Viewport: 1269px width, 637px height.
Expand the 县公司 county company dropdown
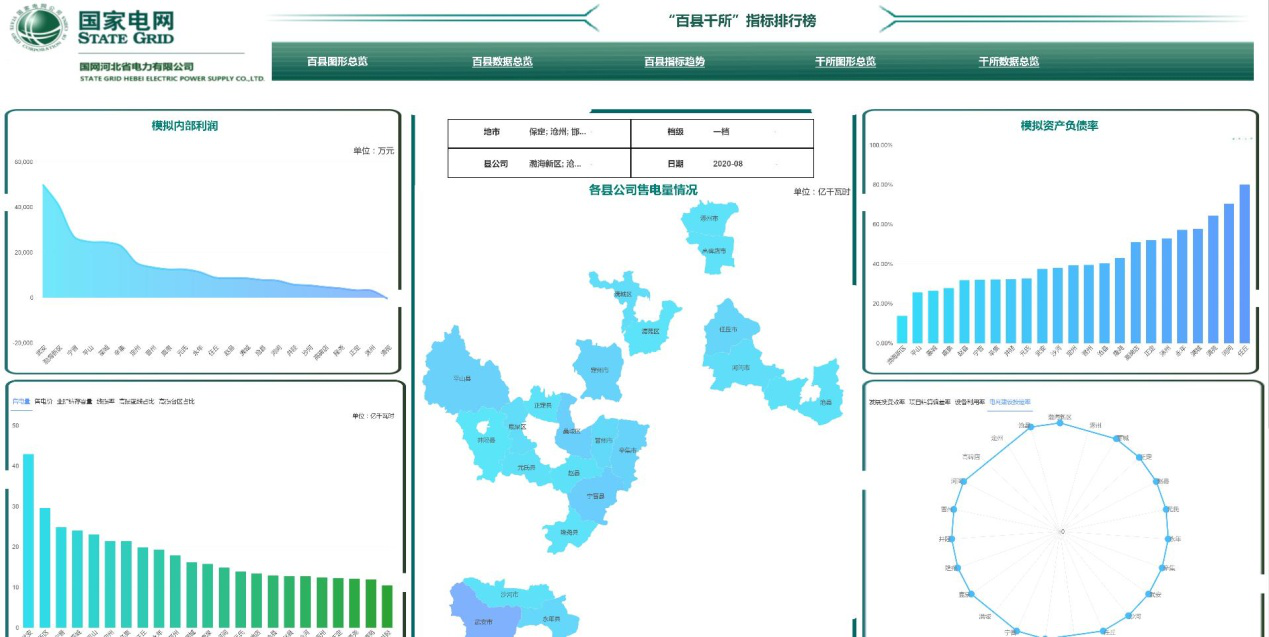tap(560, 164)
